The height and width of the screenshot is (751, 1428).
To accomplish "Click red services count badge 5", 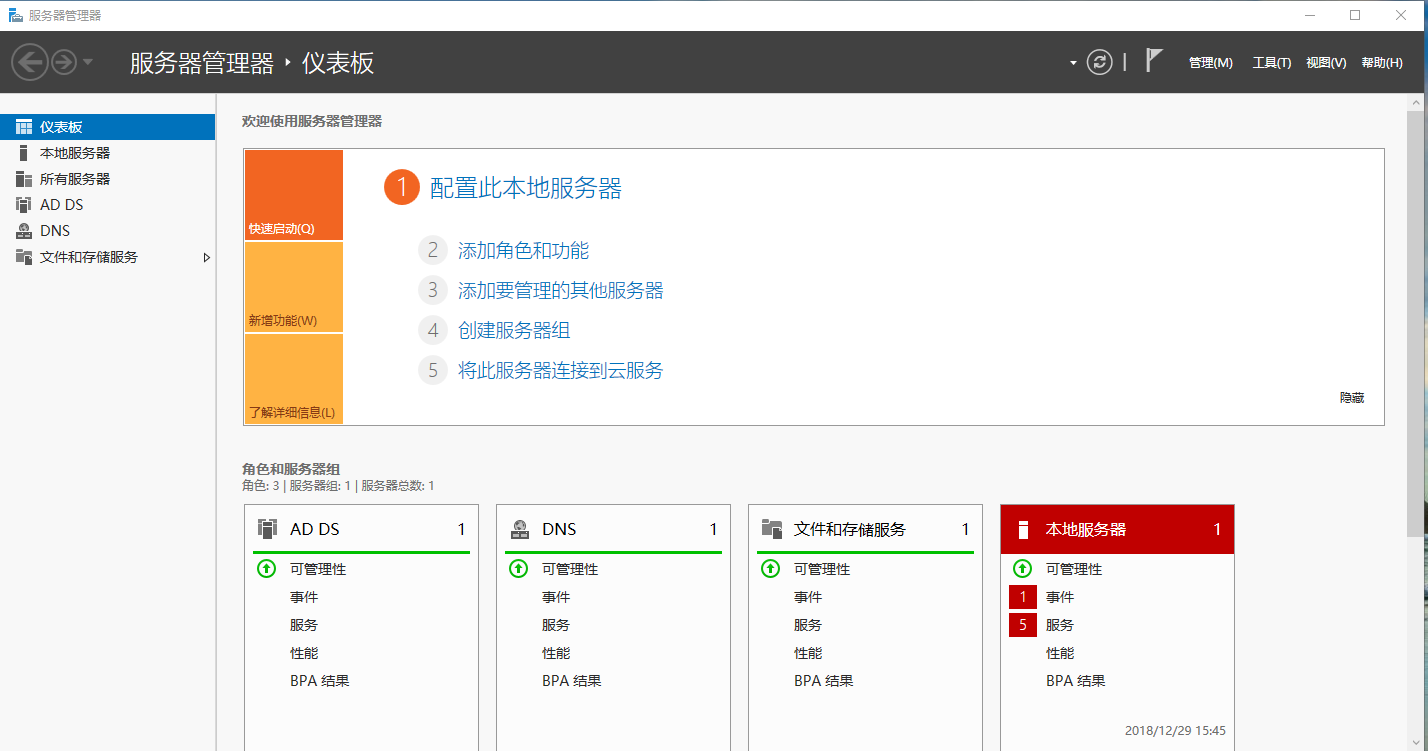I will 1023,625.
